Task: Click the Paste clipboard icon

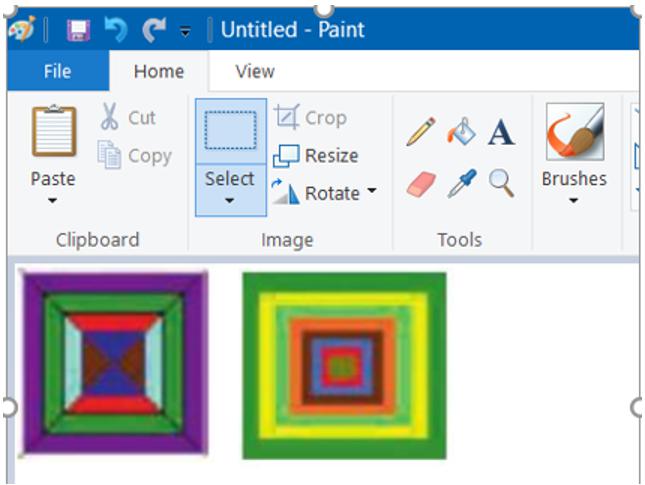Action: pyautogui.click(x=53, y=131)
